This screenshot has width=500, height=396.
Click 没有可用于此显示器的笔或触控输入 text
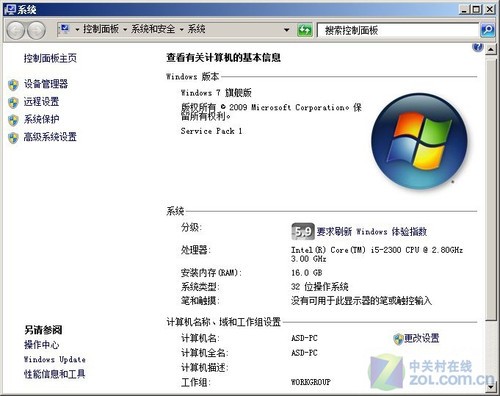pos(361,301)
